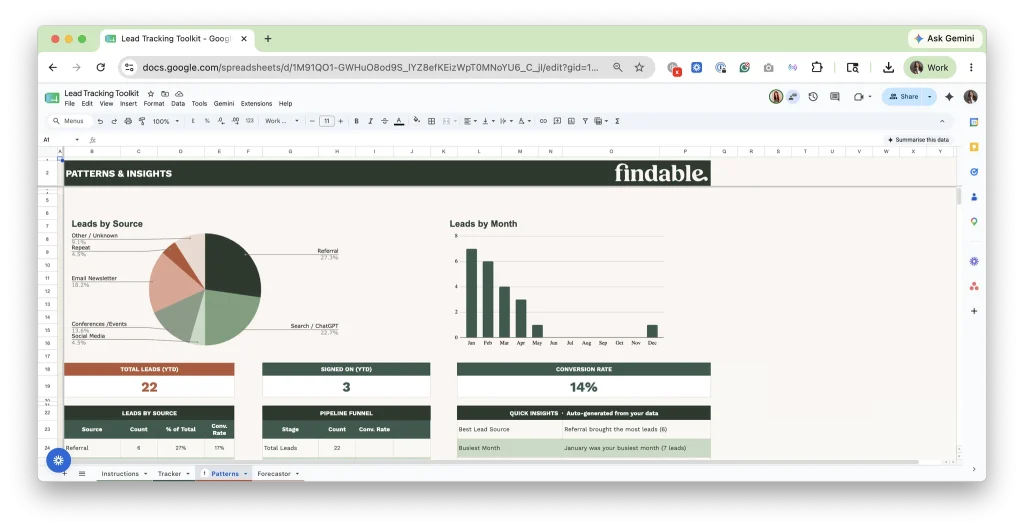Screen dimensions: 1024x531
Task: Select the paint format tool
Action: [x=142, y=121]
